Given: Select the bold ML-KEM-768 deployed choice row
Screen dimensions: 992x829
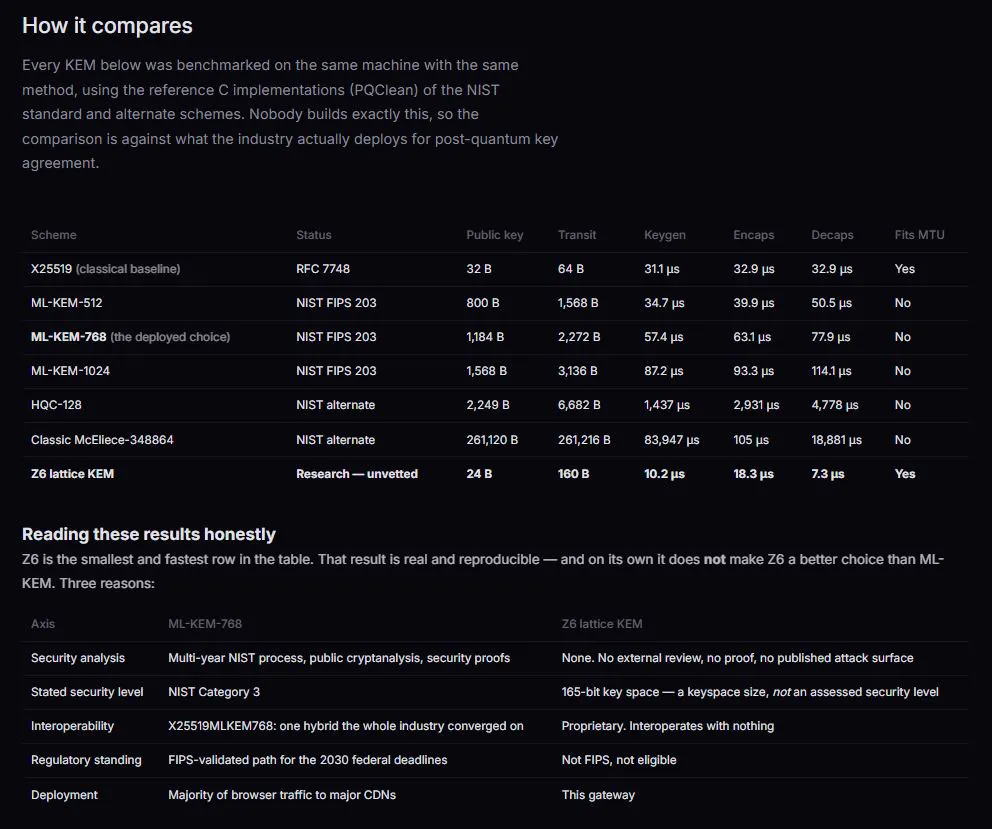Looking at the screenshot, I should 495,337.
